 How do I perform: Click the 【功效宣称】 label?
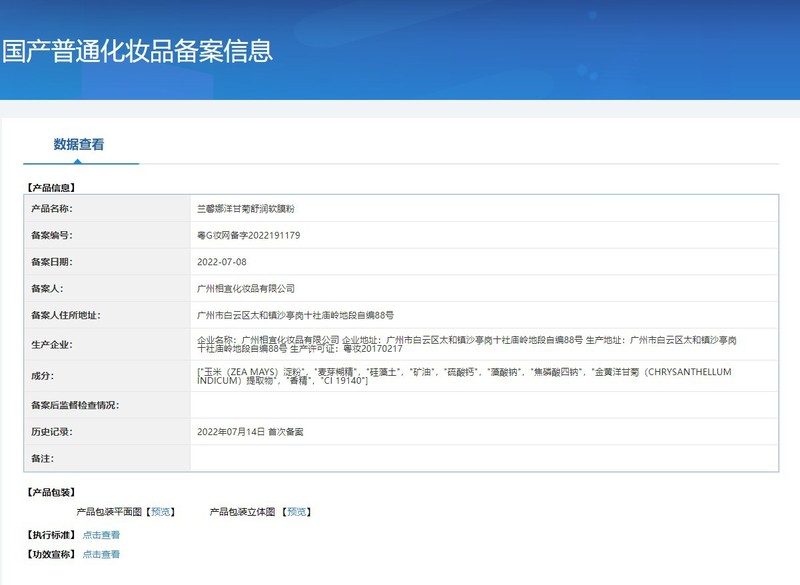coord(51,554)
